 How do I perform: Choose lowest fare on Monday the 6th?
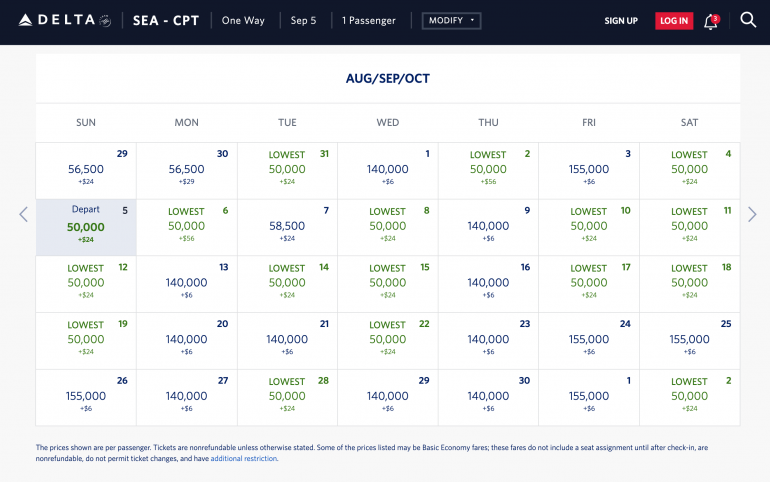tap(187, 227)
